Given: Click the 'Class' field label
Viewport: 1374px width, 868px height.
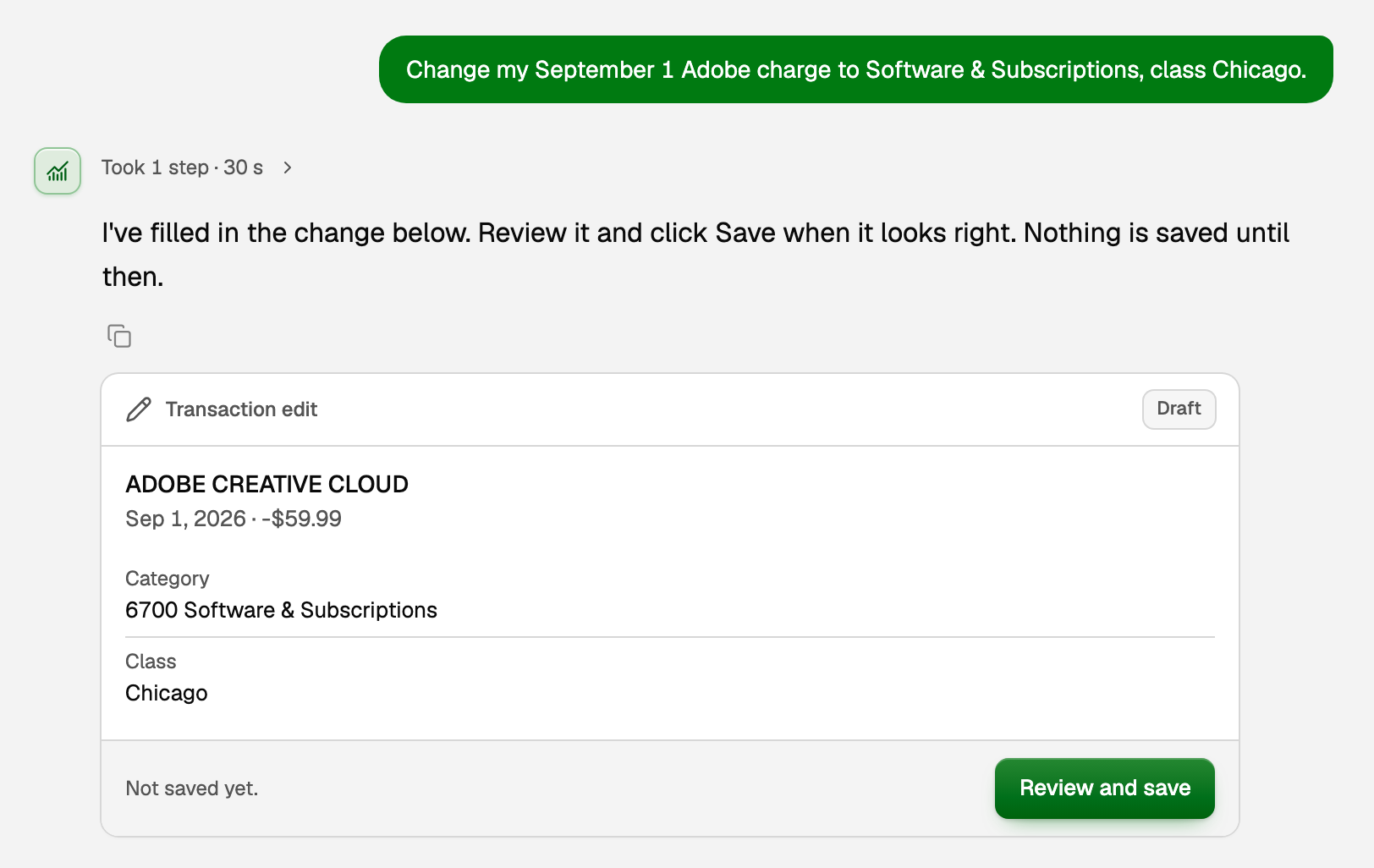Looking at the screenshot, I should click(151, 662).
